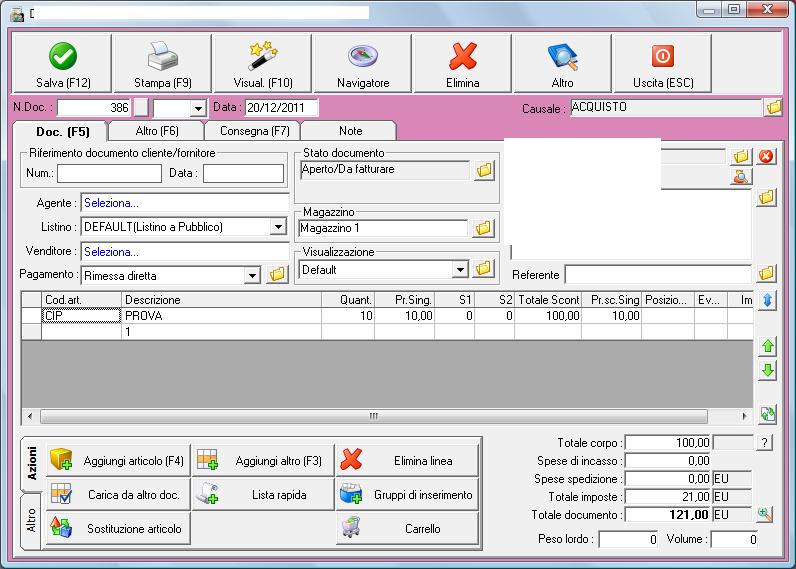The width and height of the screenshot is (796, 569).
Task: Open the Visualizzazione Default dropdown
Action: 459,269
